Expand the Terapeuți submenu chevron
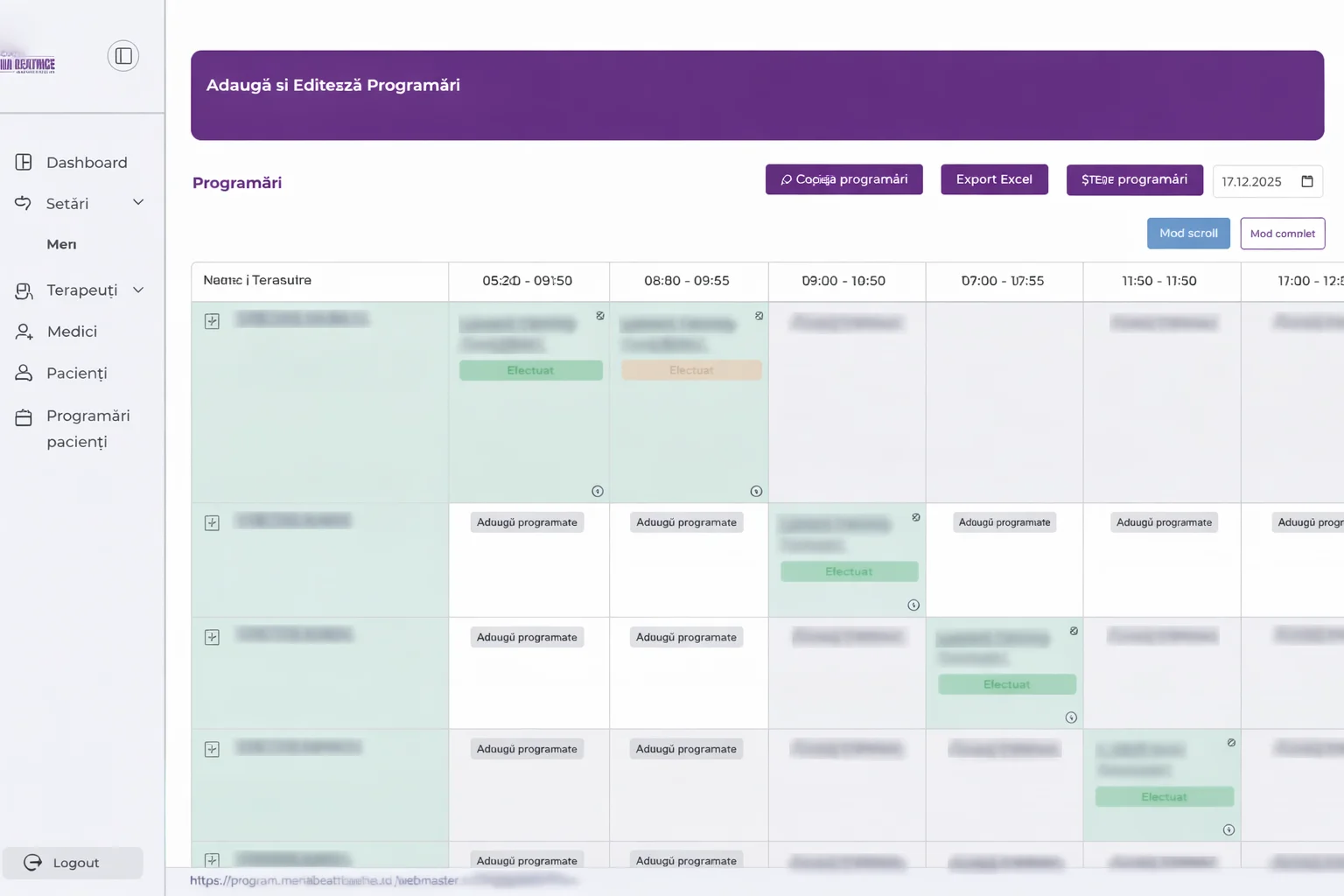Image resolution: width=1344 pixels, height=896 pixels. click(138, 290)
